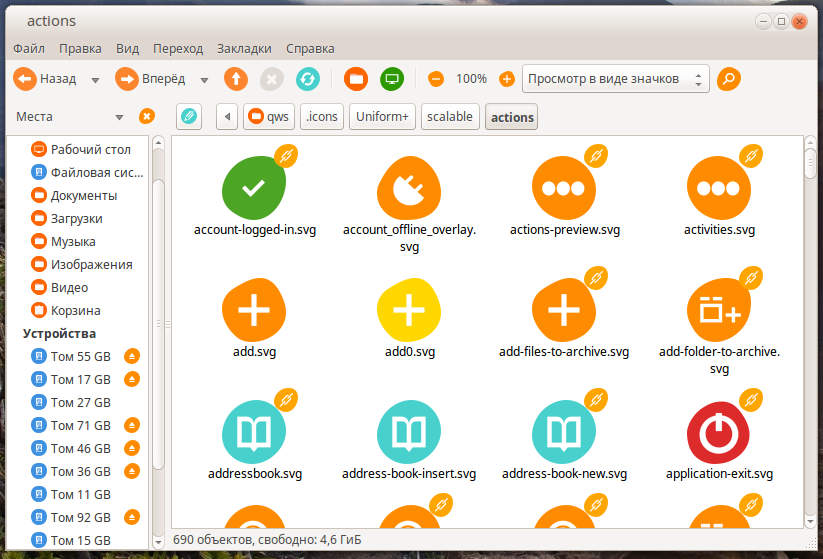Jump to Uniform+ in path bar
The width and height of the screenshot is (823, 559).
pyautogui.click(x=382, y=117)
